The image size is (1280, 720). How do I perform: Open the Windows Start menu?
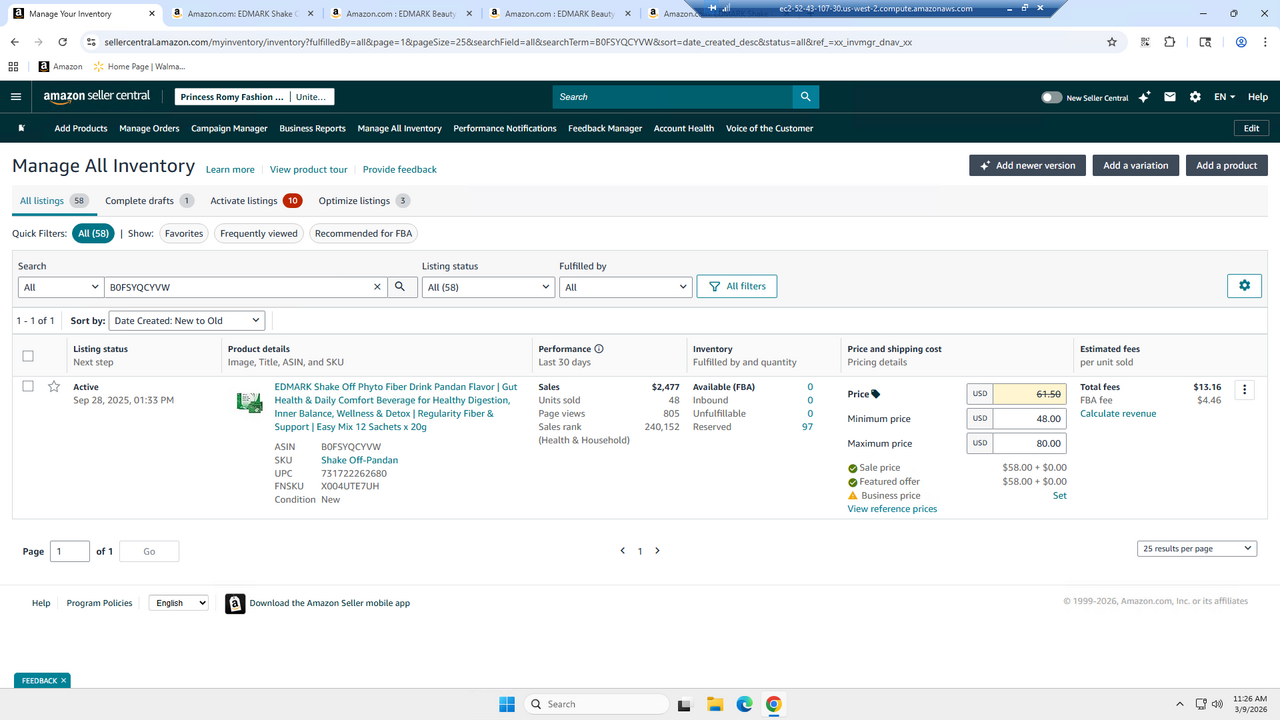pos(507,704)
